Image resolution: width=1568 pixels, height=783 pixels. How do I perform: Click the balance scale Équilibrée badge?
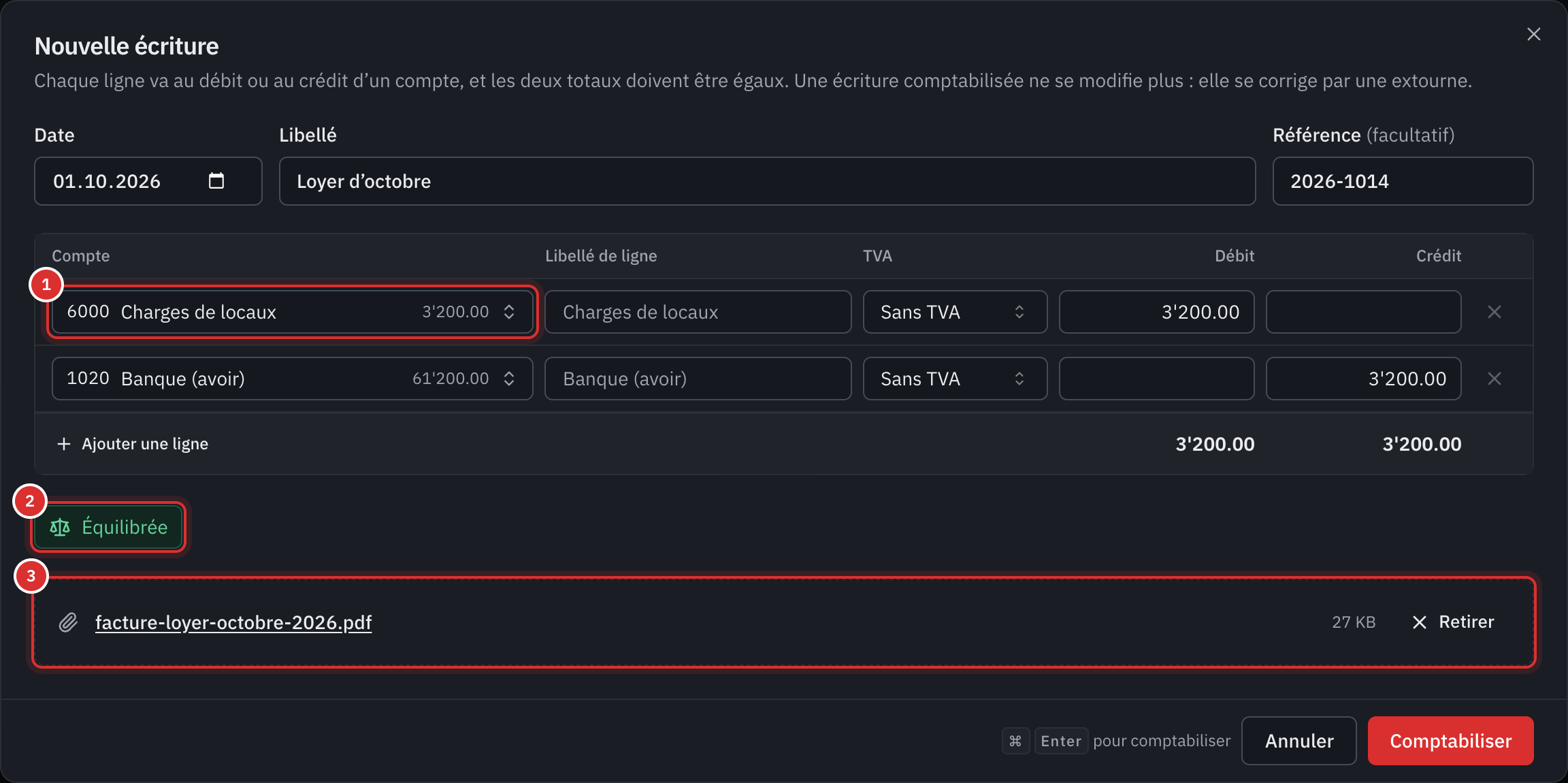click(x=108, y=527)
